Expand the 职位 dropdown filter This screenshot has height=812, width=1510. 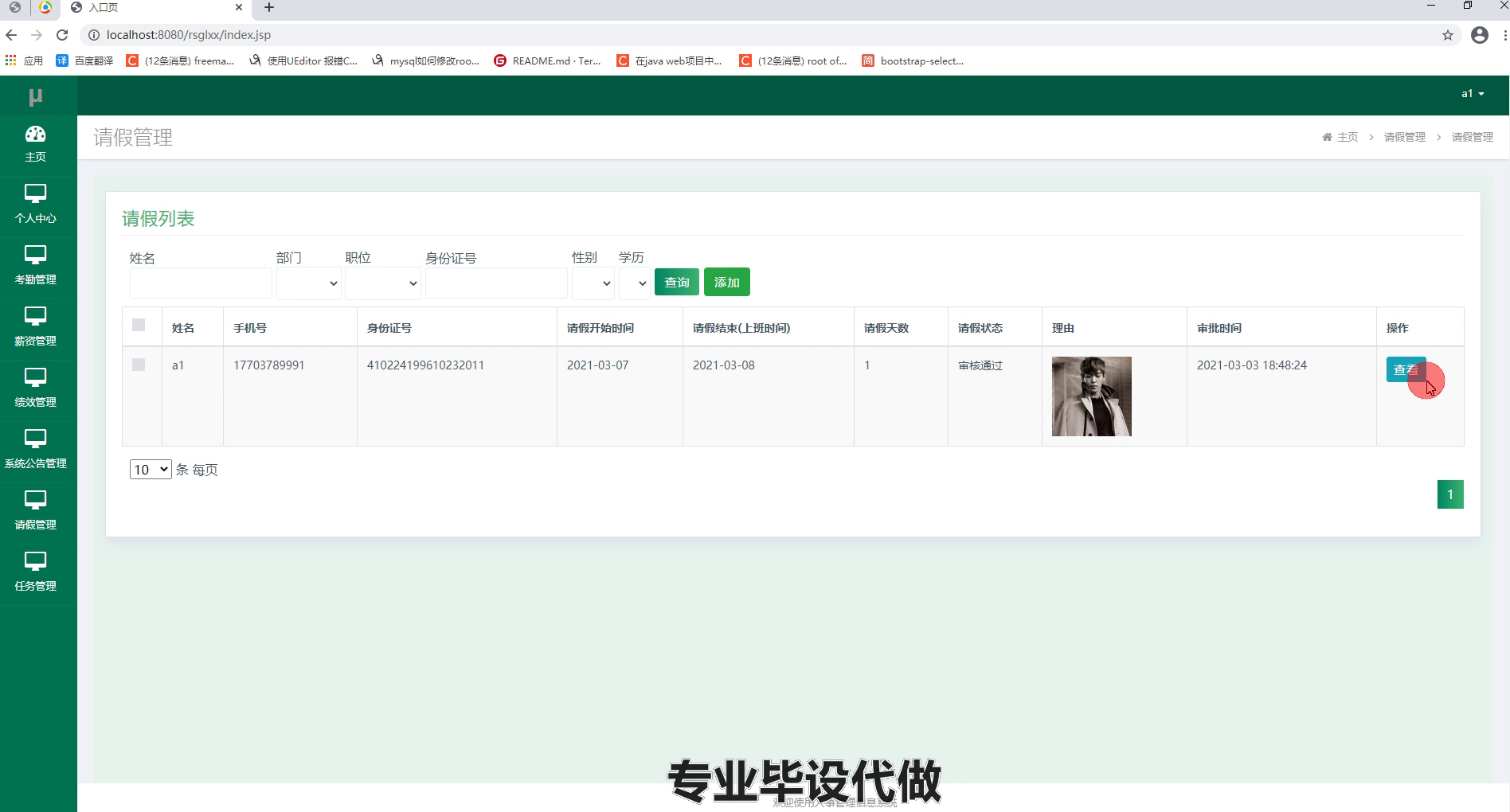coord(382,283)
